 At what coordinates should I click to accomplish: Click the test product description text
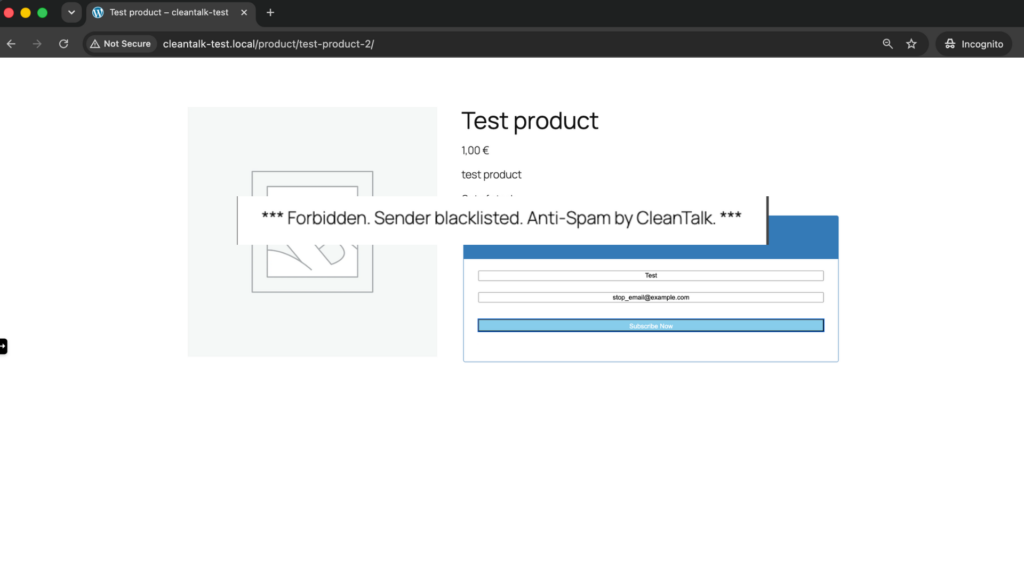[491, 174]
